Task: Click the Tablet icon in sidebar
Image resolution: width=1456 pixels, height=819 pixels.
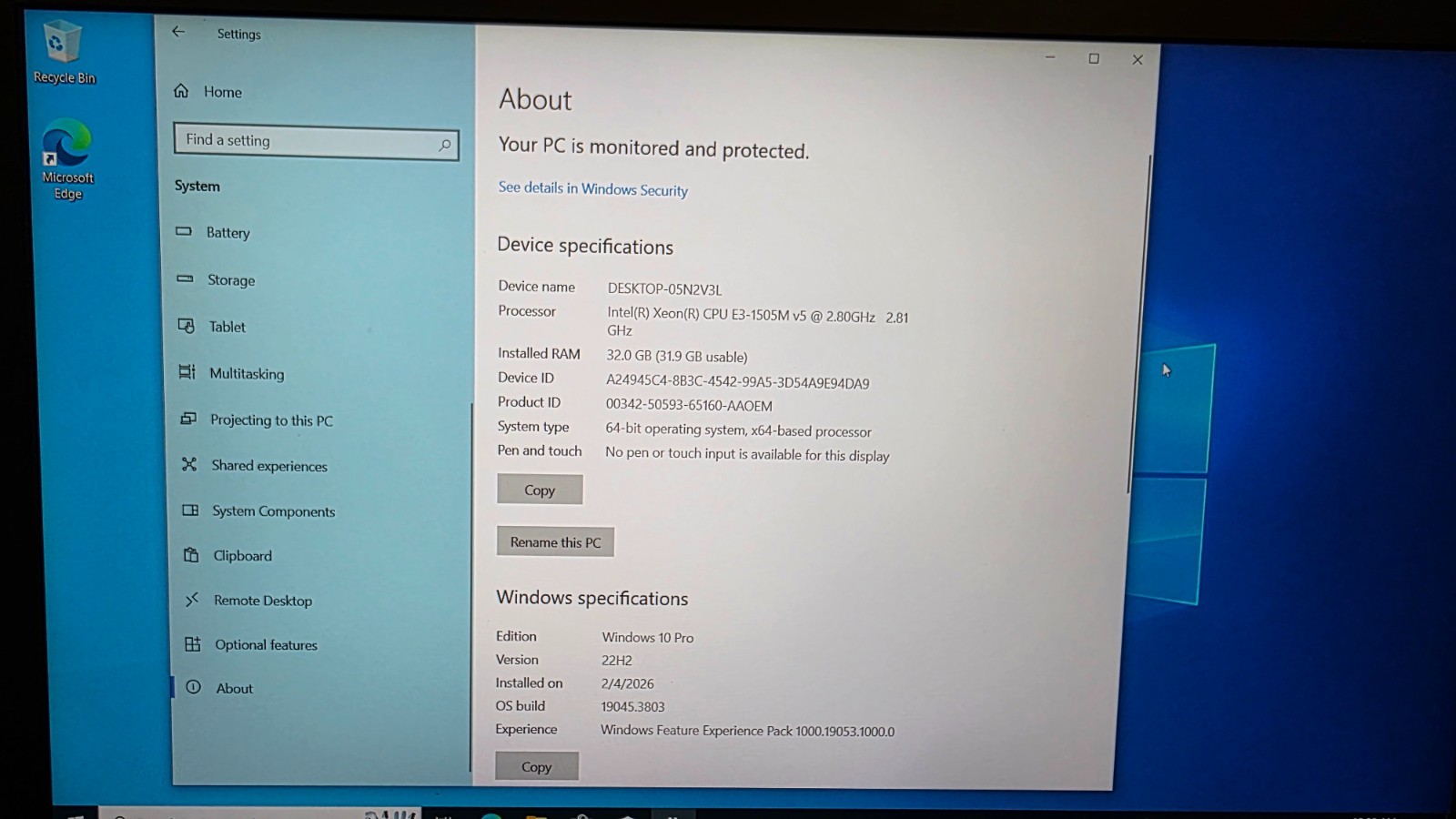Action: [186, 325]
